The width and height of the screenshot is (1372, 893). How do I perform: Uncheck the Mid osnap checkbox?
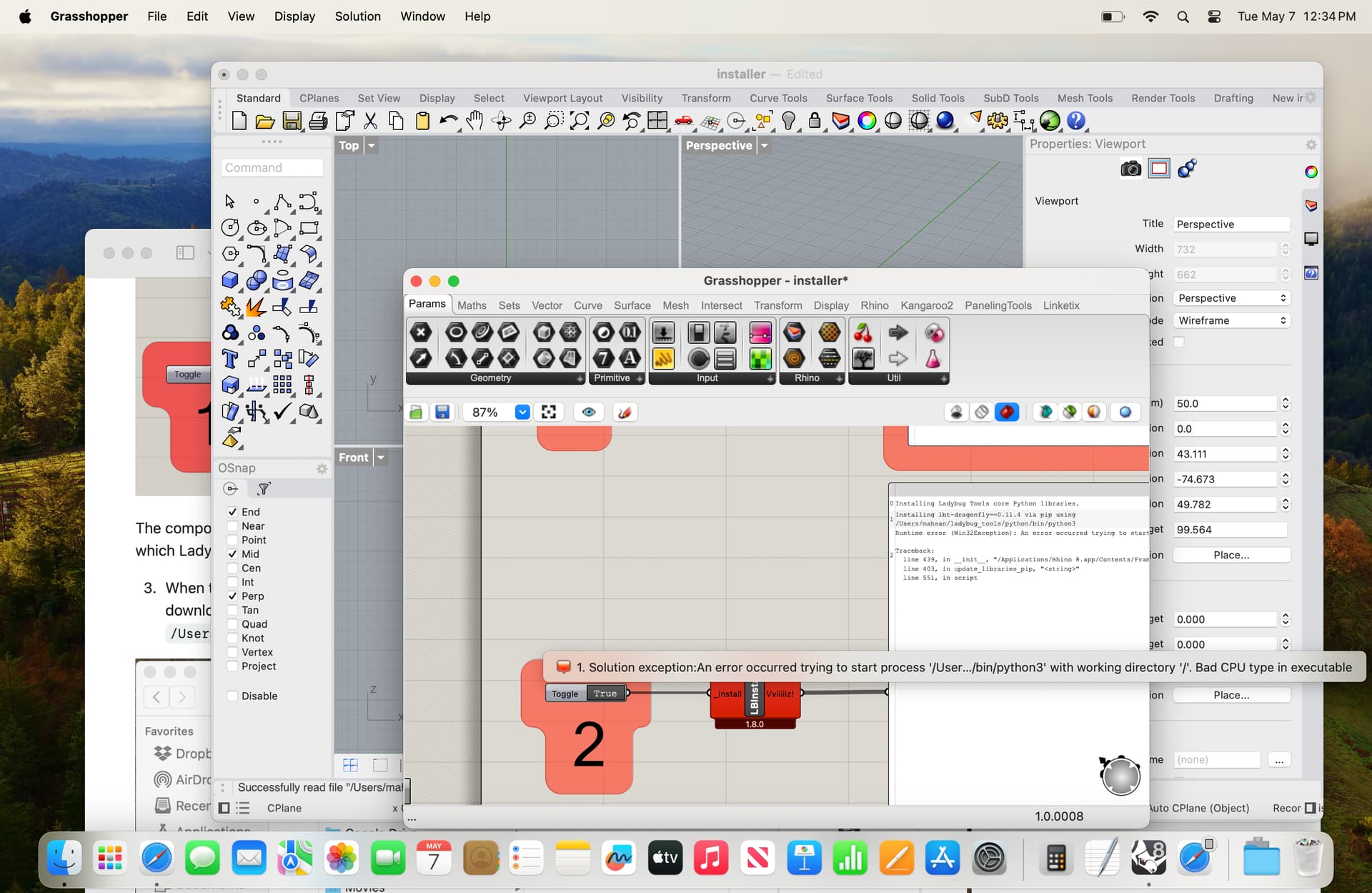coord(232,554)
